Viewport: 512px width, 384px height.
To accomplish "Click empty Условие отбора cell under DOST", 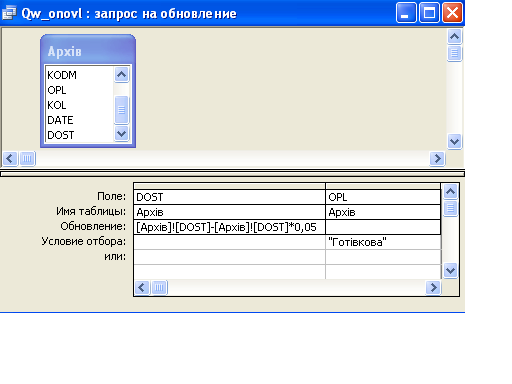I will coord(229,242).
